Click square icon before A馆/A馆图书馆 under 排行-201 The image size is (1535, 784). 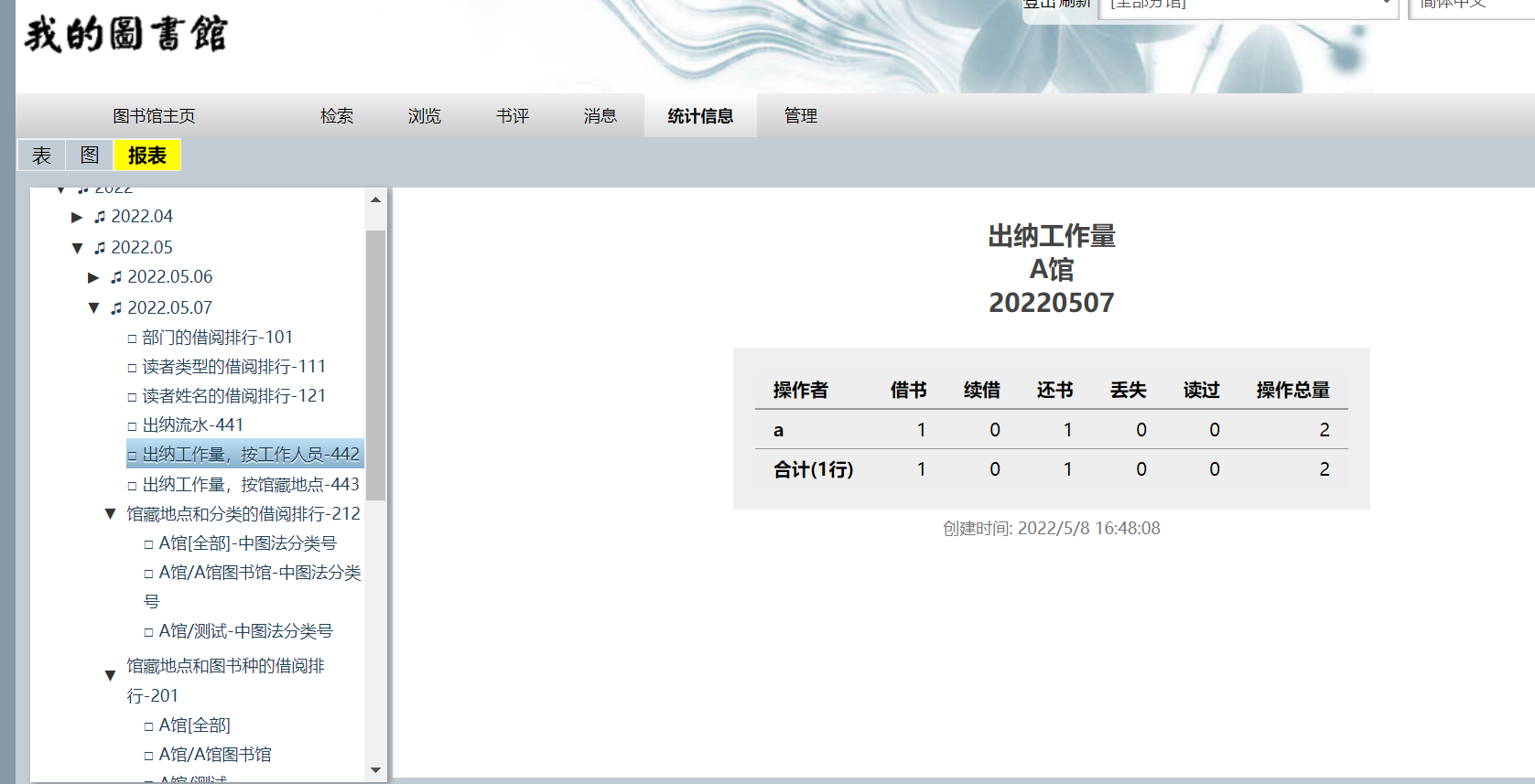(148, 756)
